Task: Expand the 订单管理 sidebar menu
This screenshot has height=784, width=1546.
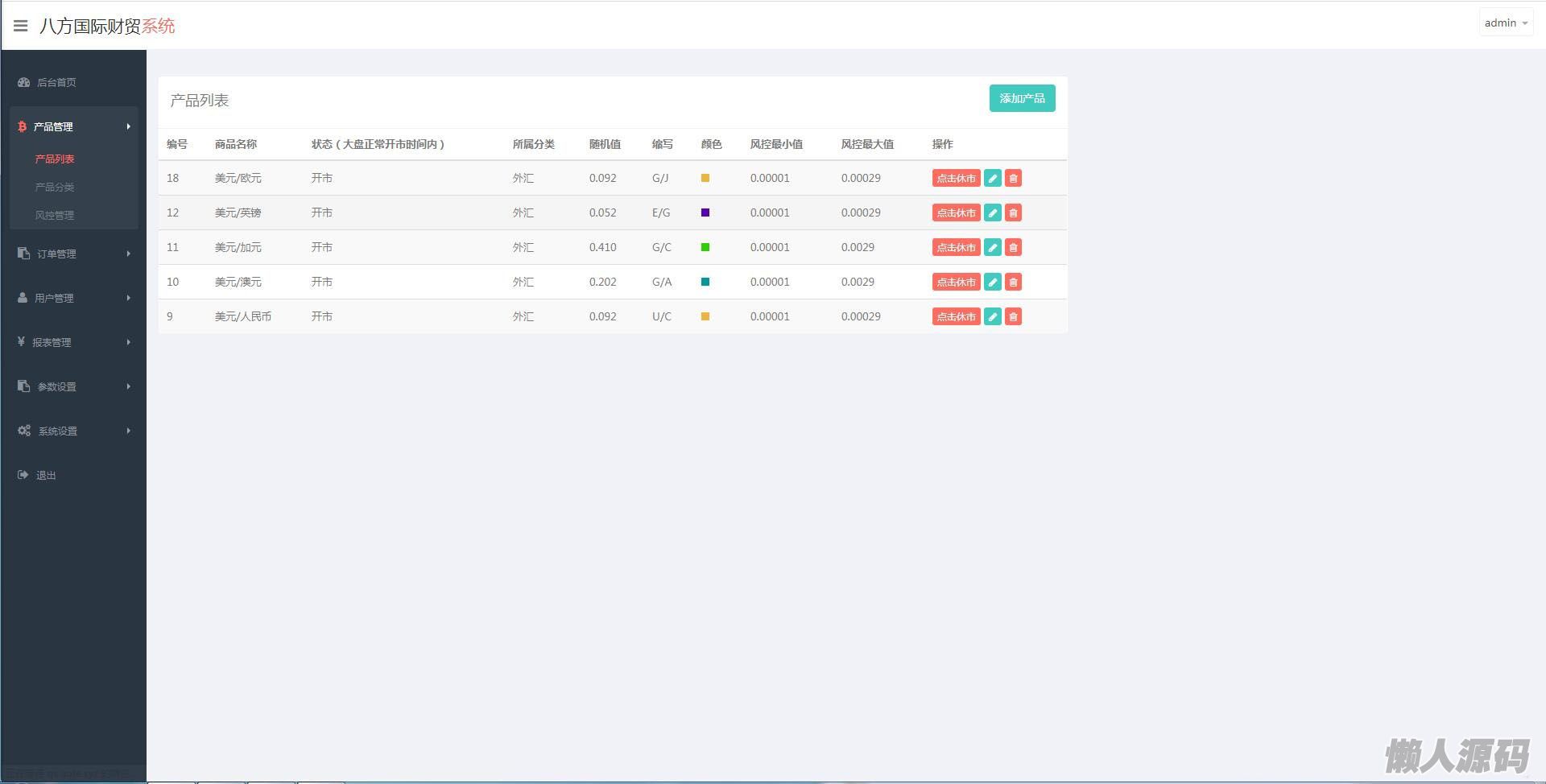Action: click(73, 254)
